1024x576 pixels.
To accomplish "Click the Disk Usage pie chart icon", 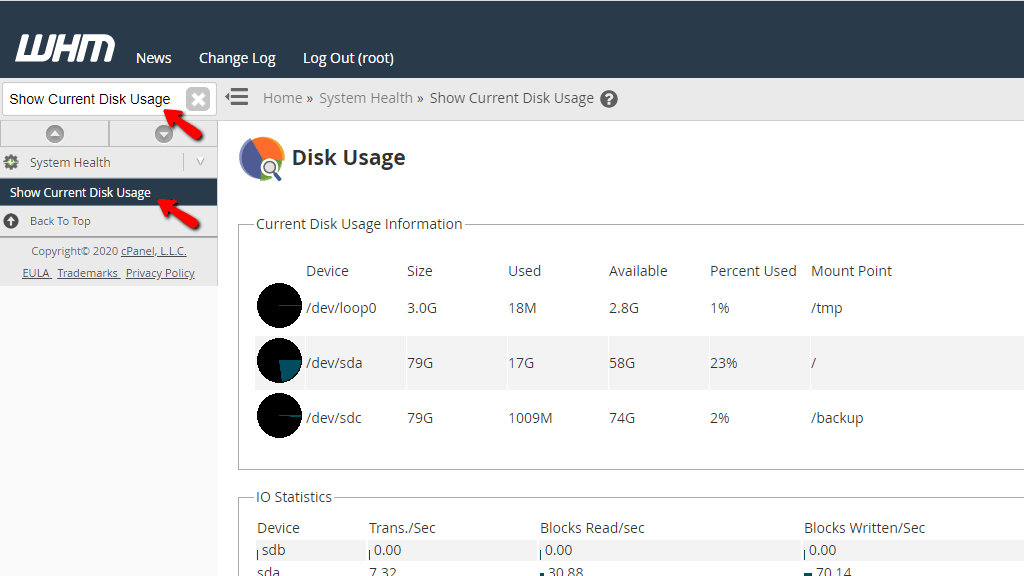I will [262, 158].
